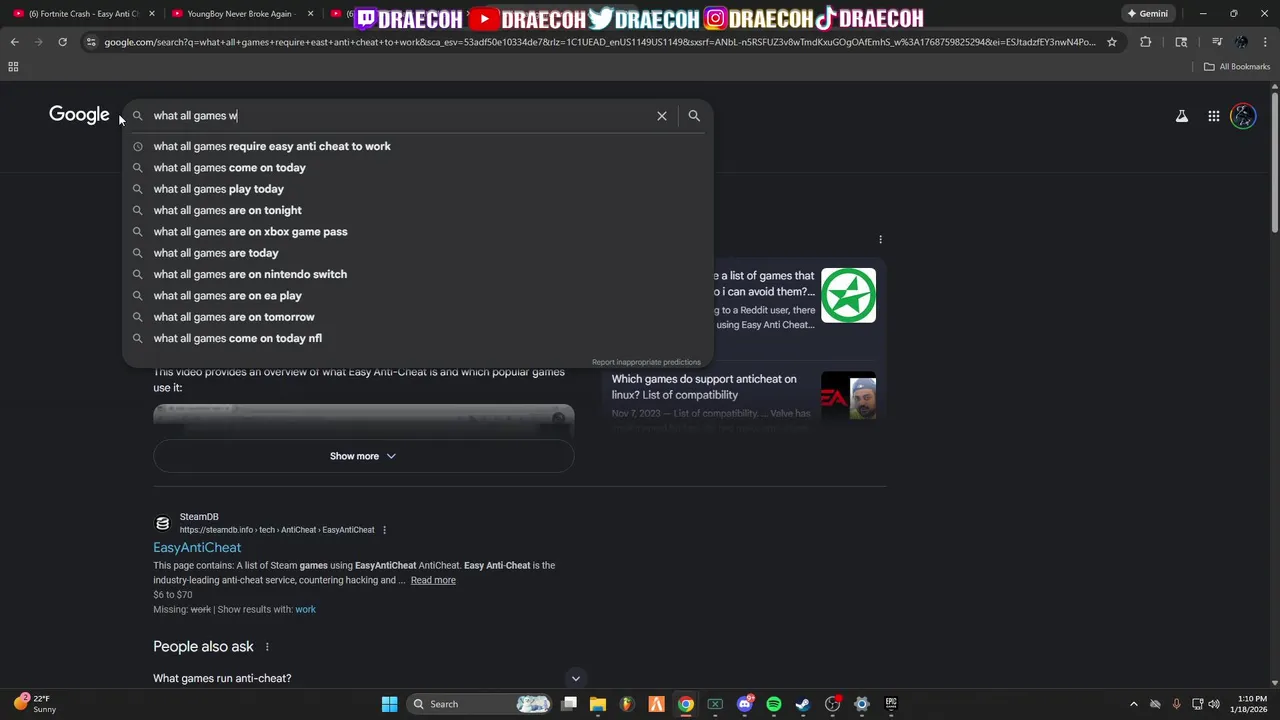Open Task View from the taskbar
The width and height of the screenshot is (1280, 720).
569,704
